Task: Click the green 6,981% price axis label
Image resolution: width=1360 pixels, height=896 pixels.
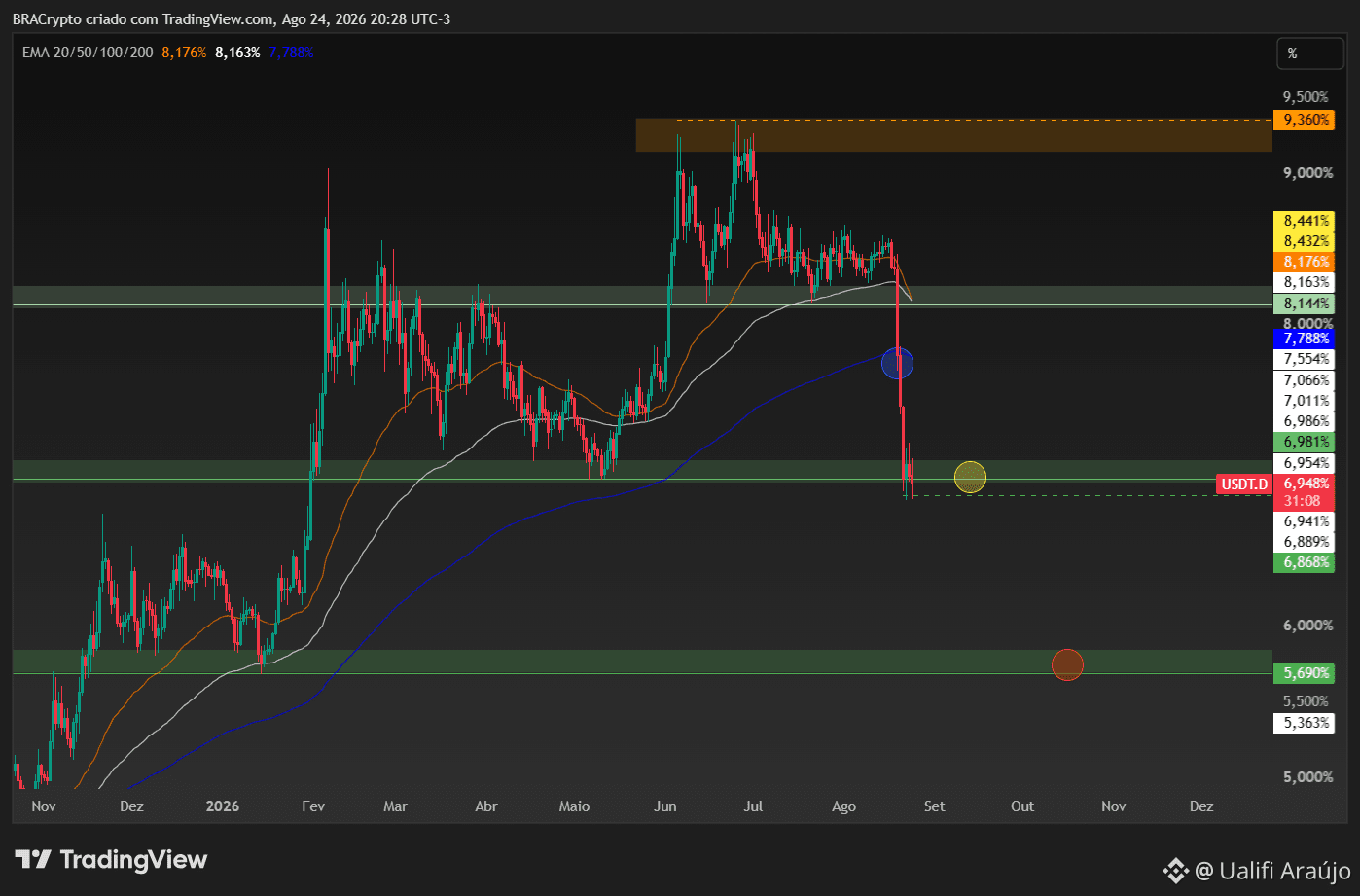Action: (1303, 442)
